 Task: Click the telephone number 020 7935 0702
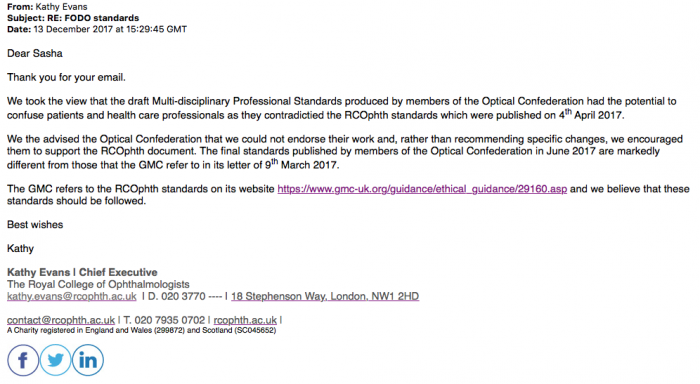click(x=164, y=320)
